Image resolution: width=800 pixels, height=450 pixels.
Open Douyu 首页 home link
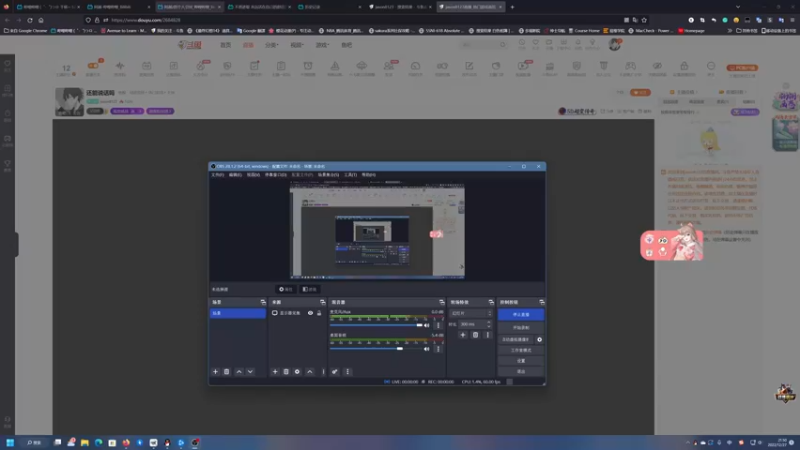(226, 45)
